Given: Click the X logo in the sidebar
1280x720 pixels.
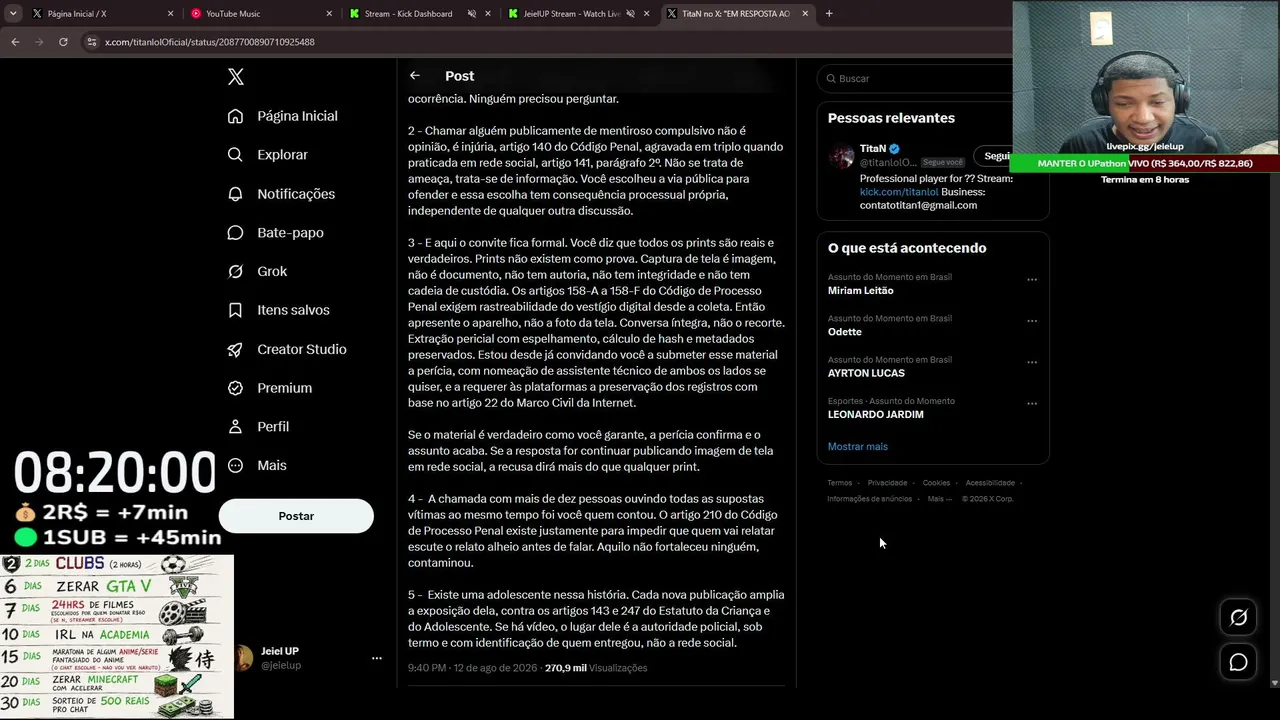Looking at the screenshot, I should (x=236, y=77).
